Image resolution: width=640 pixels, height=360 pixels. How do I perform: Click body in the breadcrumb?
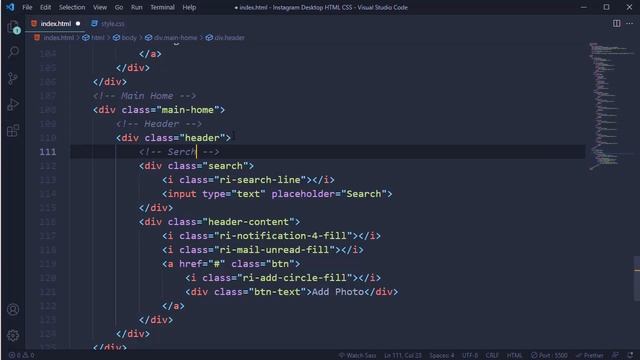click(x=129, y=38)
